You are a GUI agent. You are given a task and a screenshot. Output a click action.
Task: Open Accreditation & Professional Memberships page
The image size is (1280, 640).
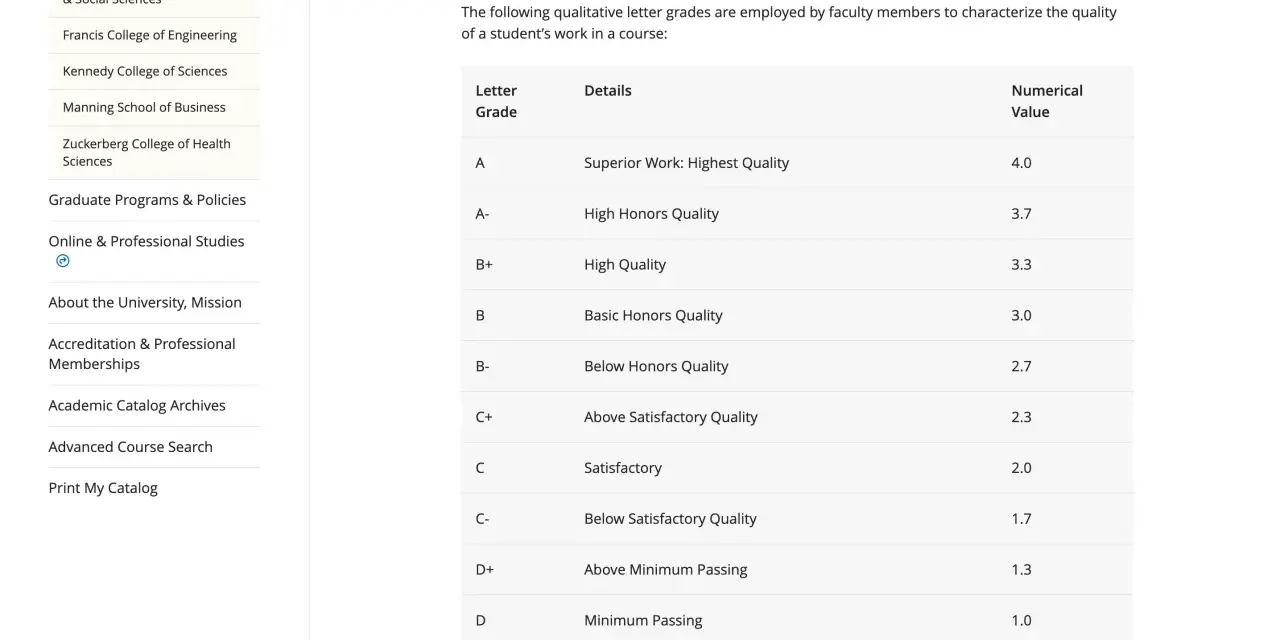142,354
